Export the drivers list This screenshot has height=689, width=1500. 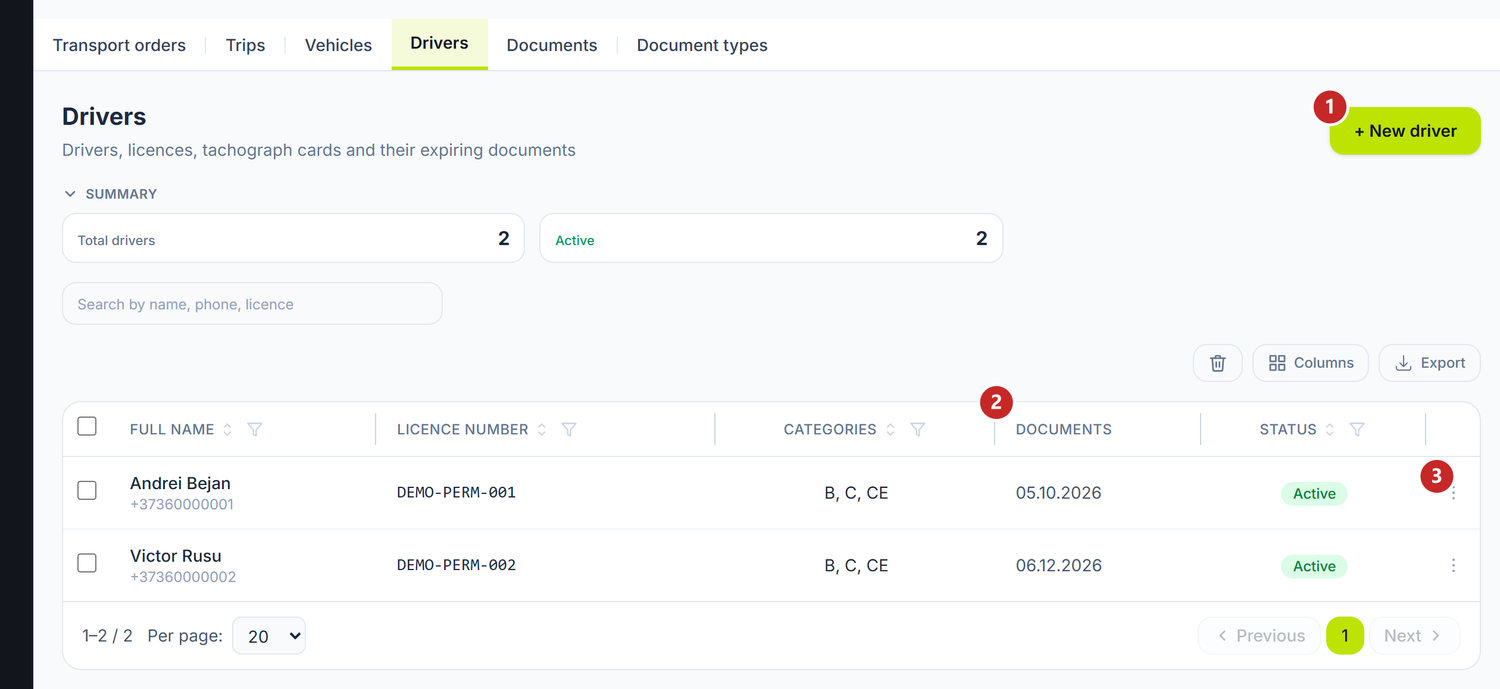click(1430, 363)
